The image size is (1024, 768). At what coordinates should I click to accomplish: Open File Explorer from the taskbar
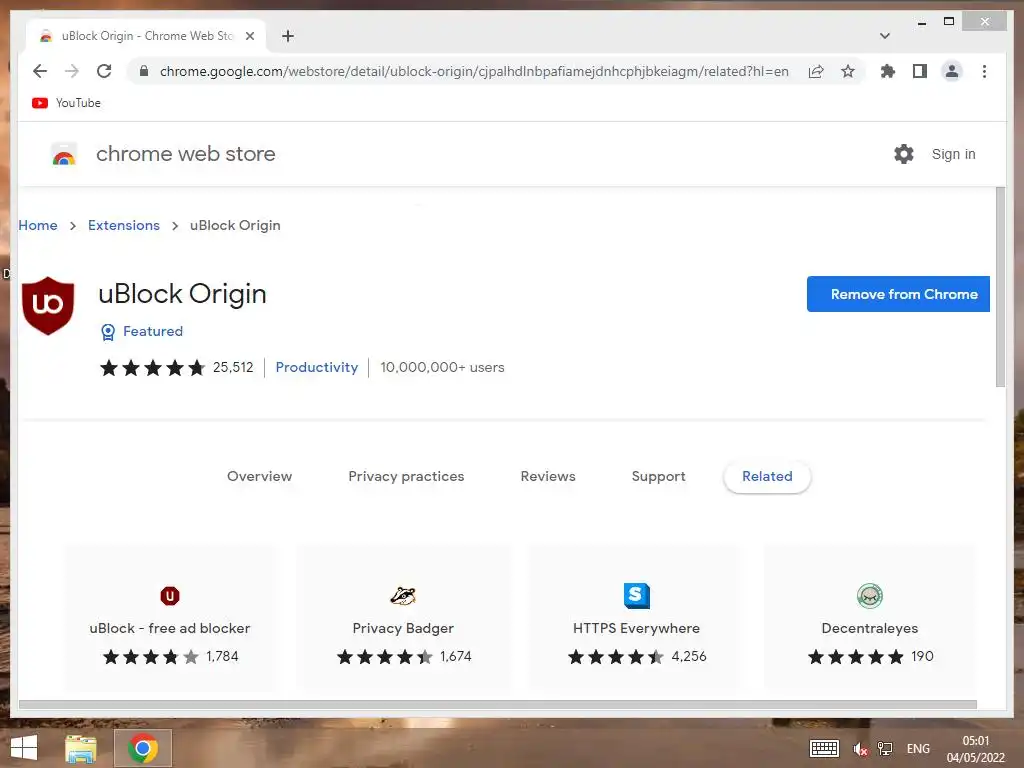[81, 748]
